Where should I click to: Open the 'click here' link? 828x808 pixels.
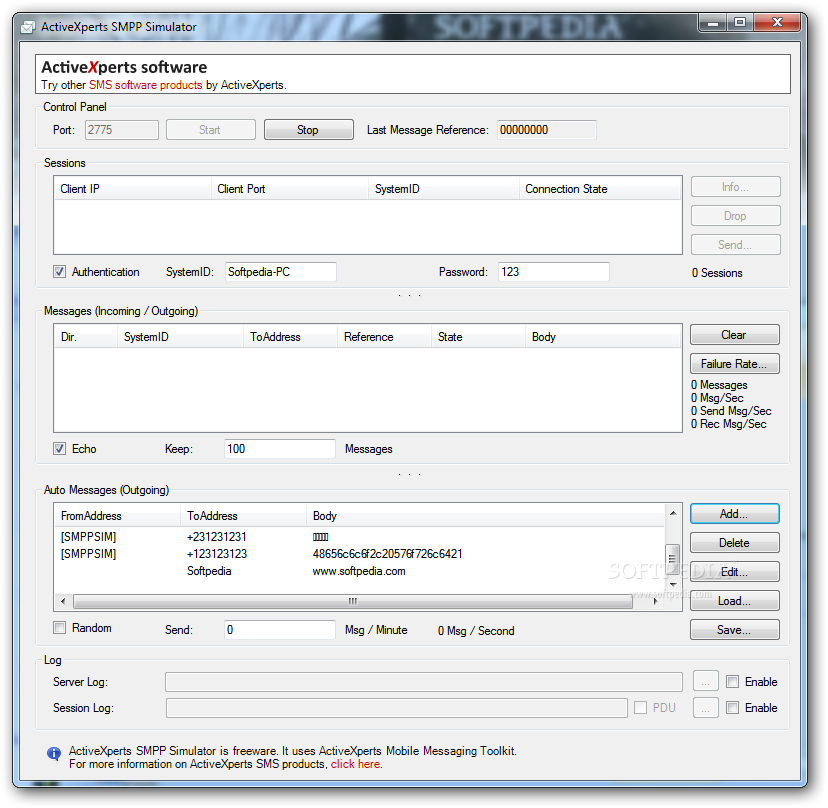(x=355, y=764)
